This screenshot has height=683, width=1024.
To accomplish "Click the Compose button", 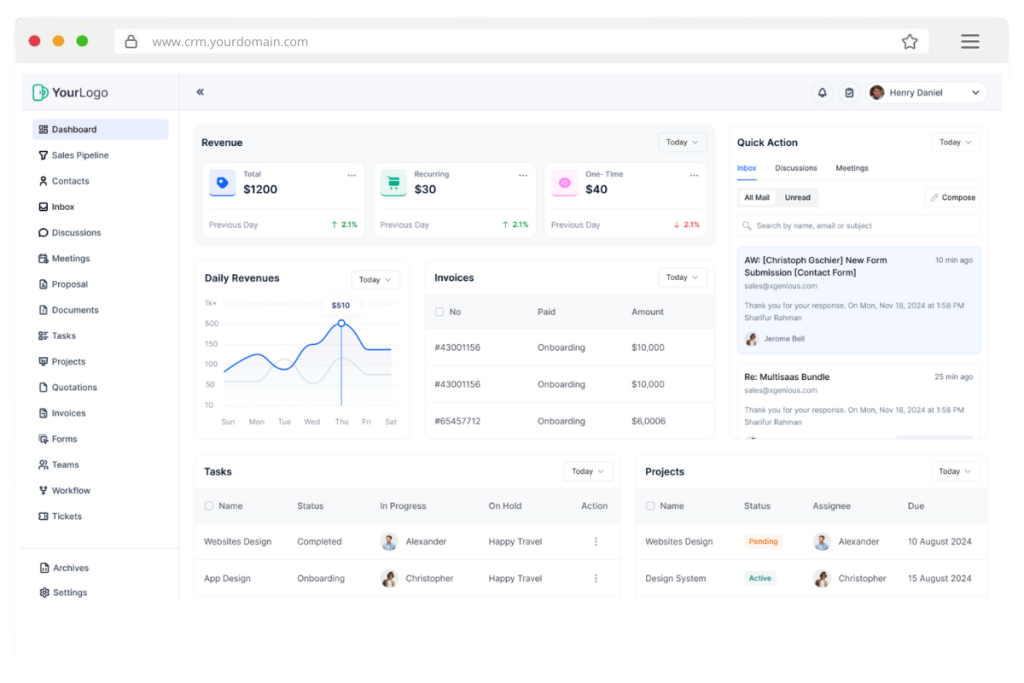I will click(952, 198).
